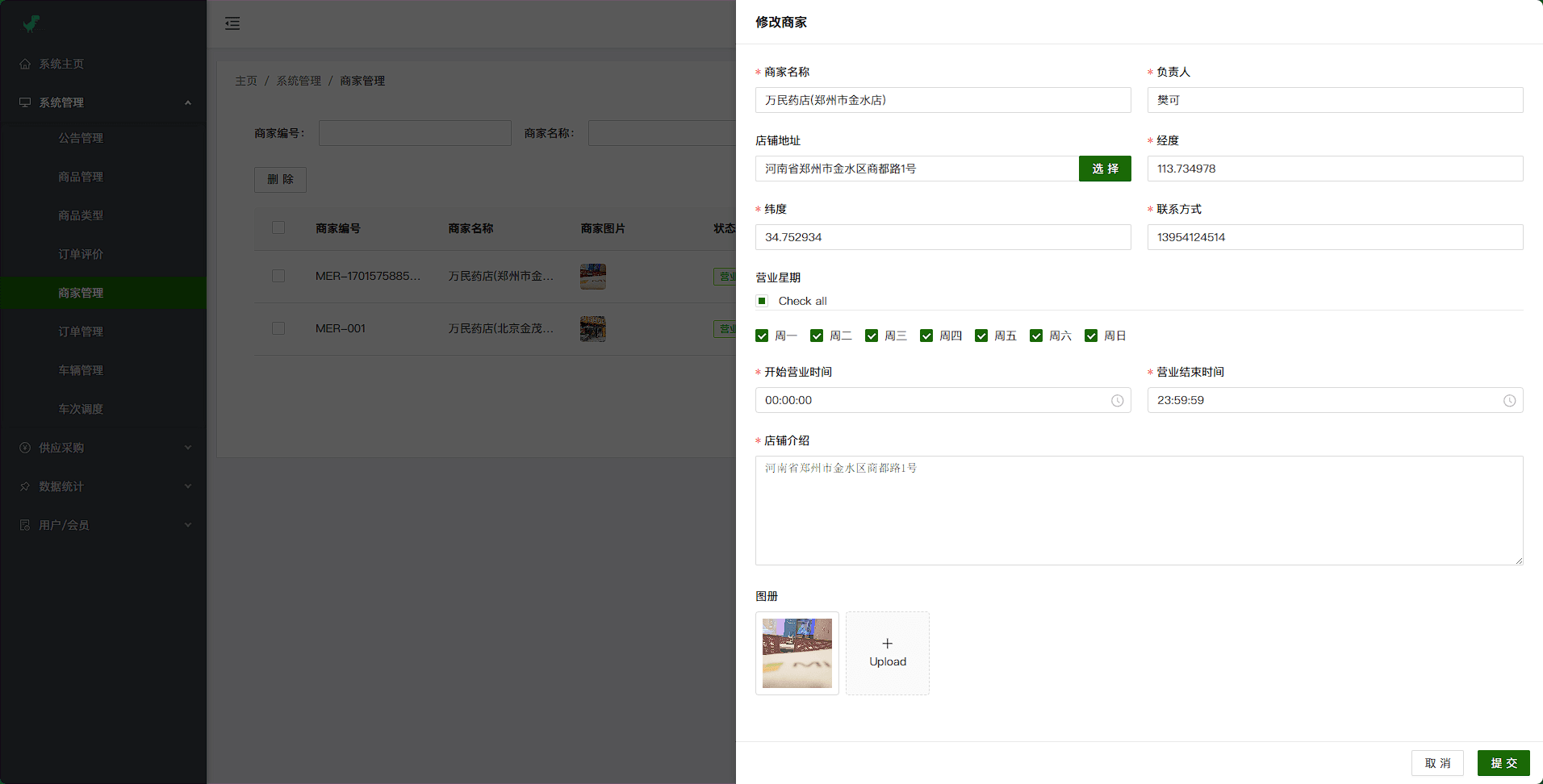
Task: Click the plus Upload image box
Action: [x=887, y=653]
